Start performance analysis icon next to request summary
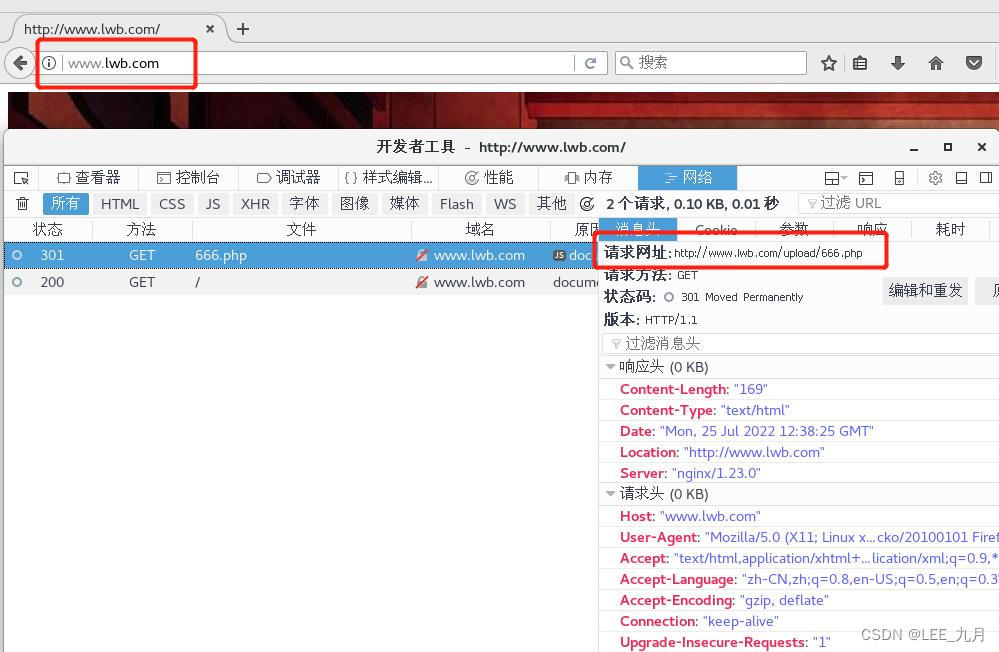The width and height of the screenshot is (999, 652). (587, 203)
